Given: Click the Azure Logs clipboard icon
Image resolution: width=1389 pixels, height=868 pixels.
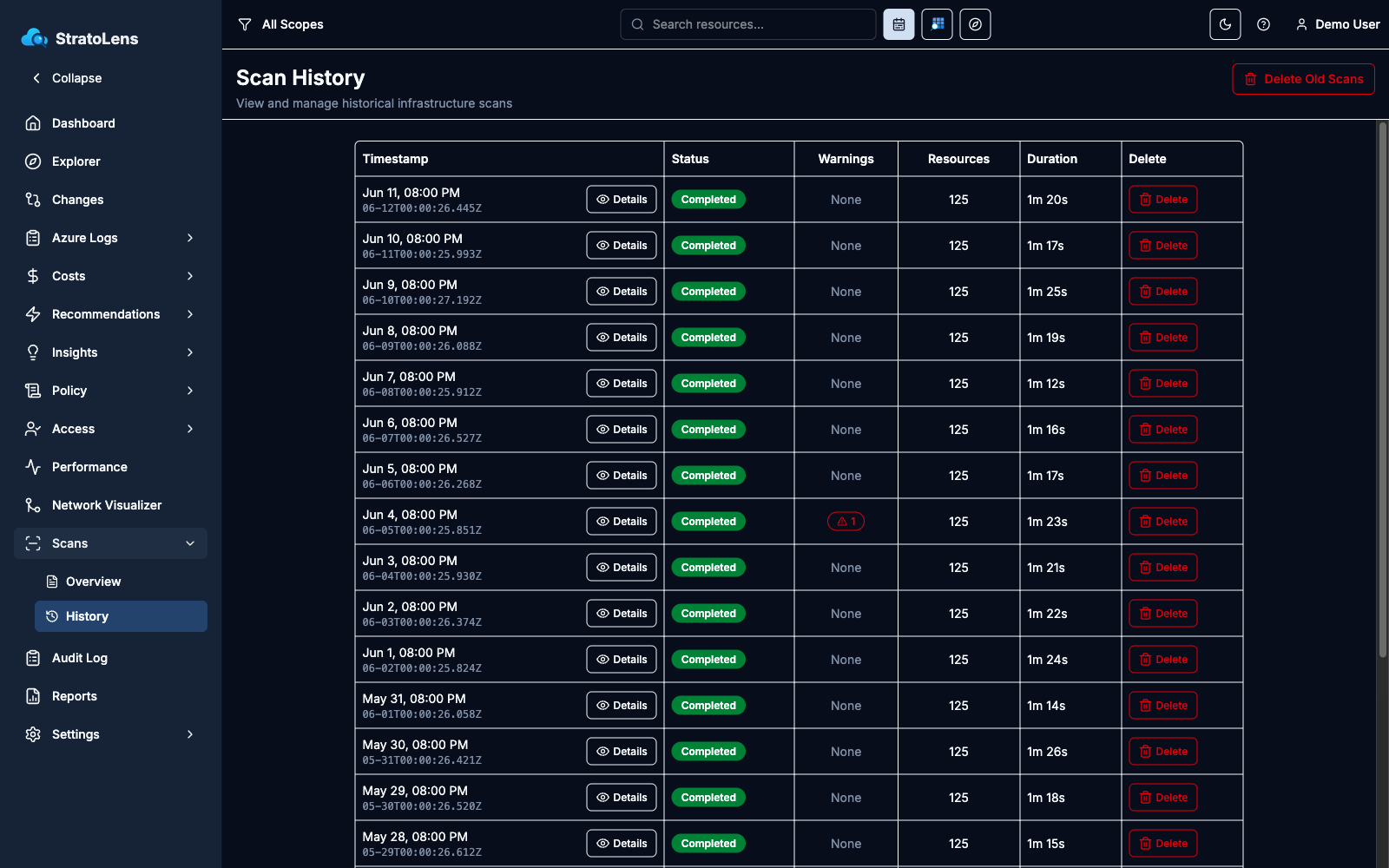Looking at the screenshot, I should 33,238.
